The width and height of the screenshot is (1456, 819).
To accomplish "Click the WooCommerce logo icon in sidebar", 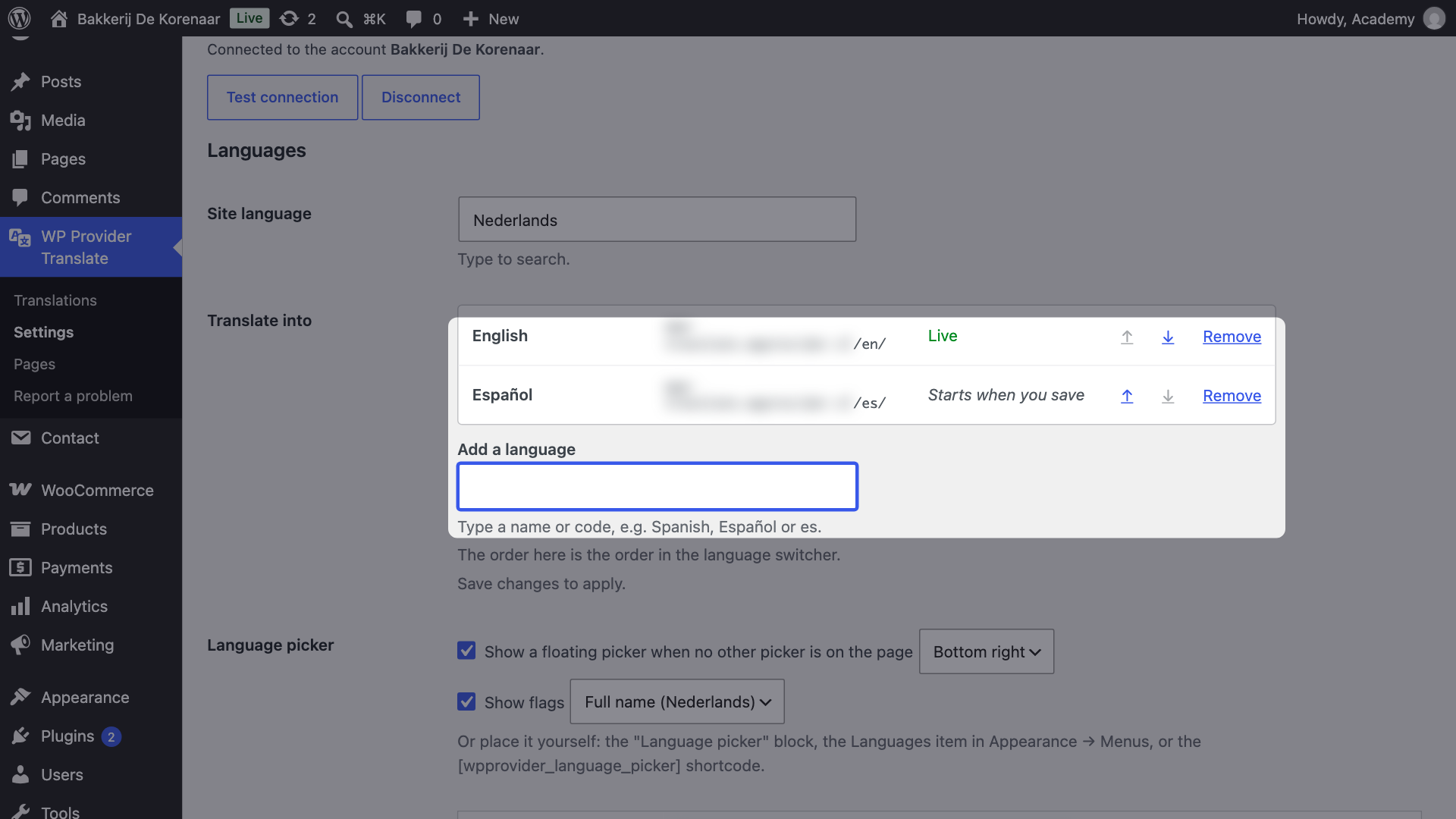I will coord(20,490).
